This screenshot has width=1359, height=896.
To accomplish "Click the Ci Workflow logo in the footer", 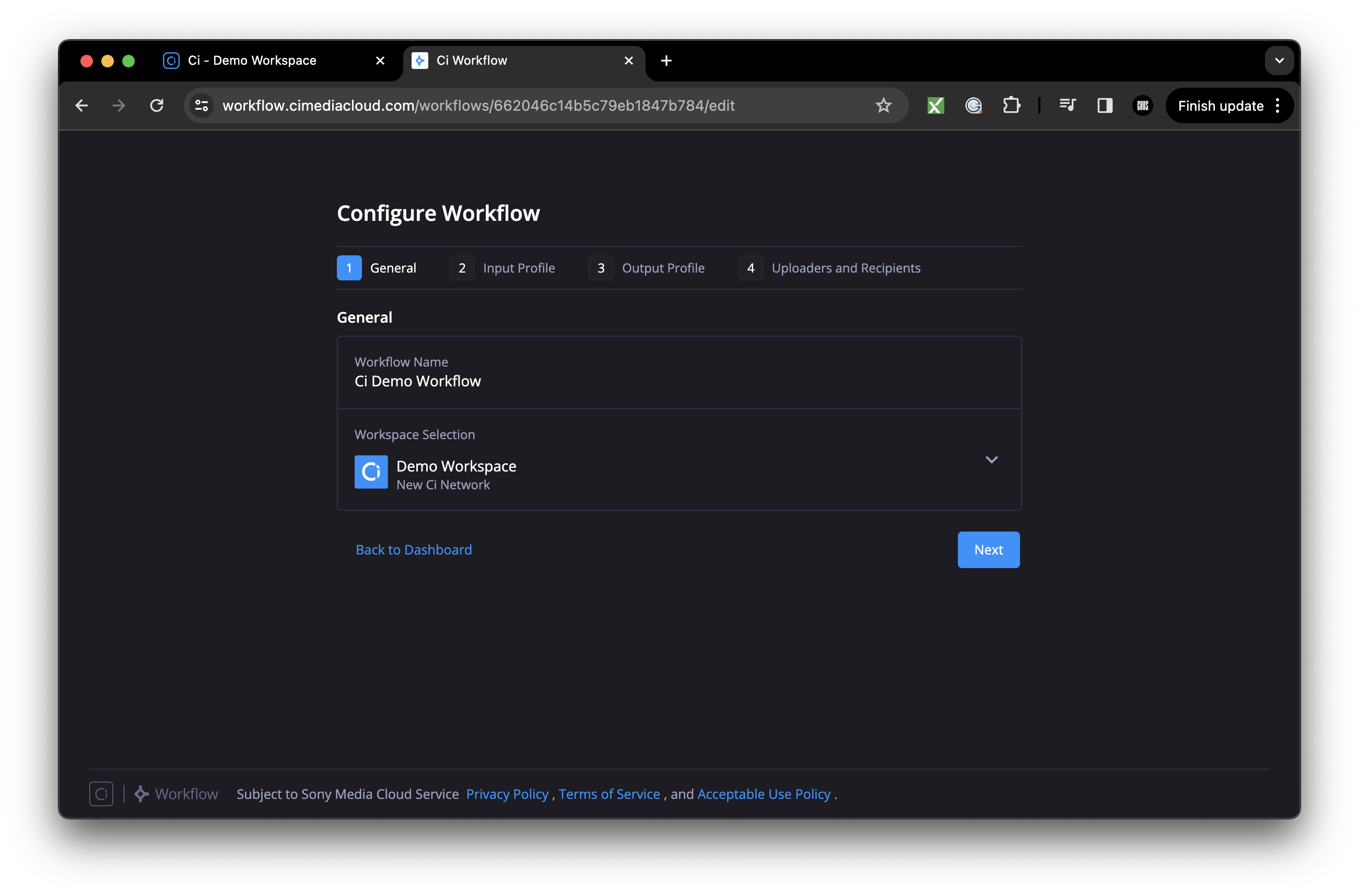I will (101, 794).
